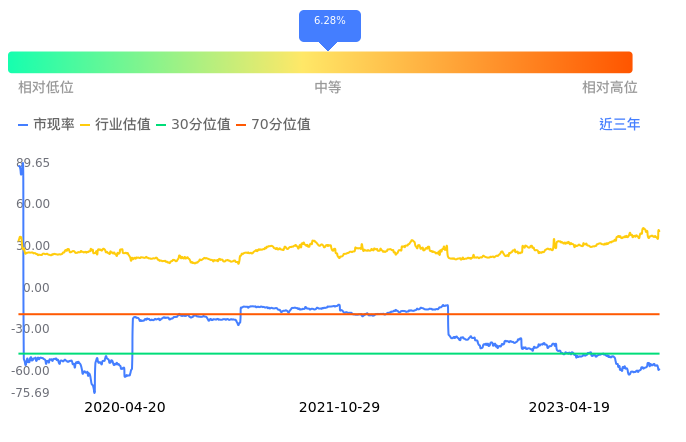Screen dimensions: 686x442
Task: Toggle the 行业估值 legend series
Action: tap(115, 125)
